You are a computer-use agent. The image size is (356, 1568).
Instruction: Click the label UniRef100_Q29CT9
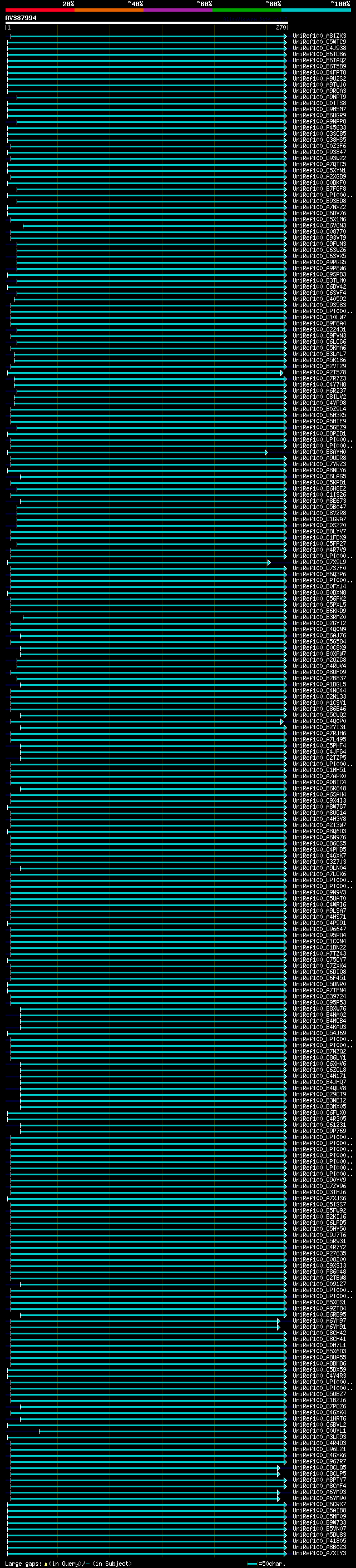point(319,1094)
